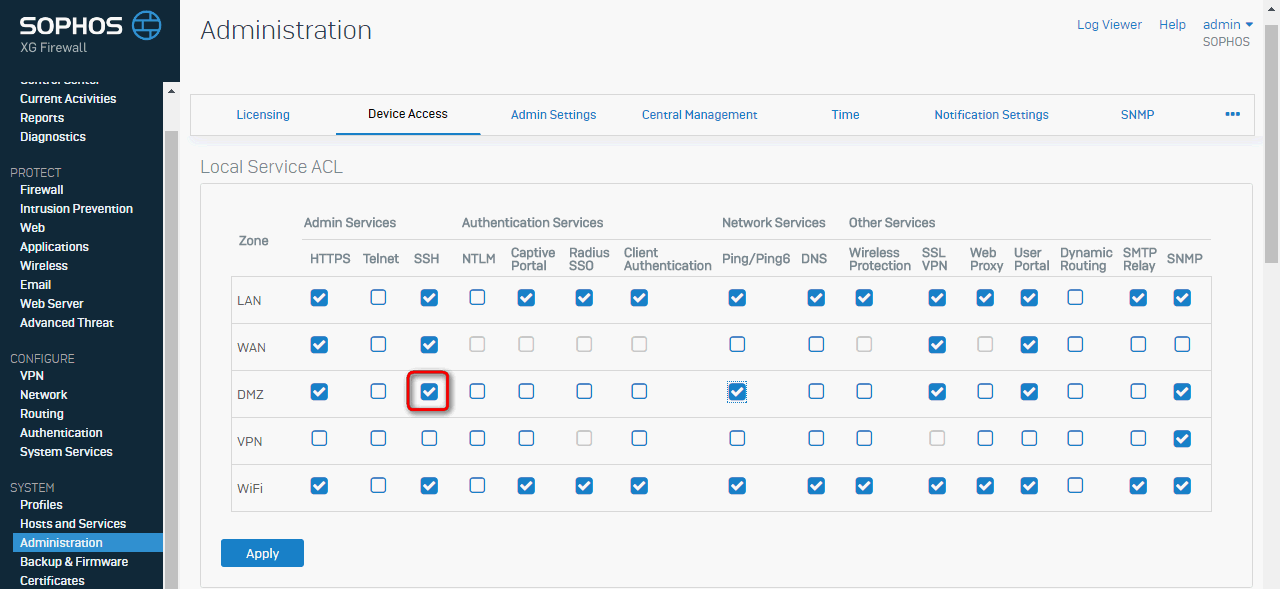
Task: Go to the SNMP tab
Action: pyautogui.click(x=1137, y=115)
